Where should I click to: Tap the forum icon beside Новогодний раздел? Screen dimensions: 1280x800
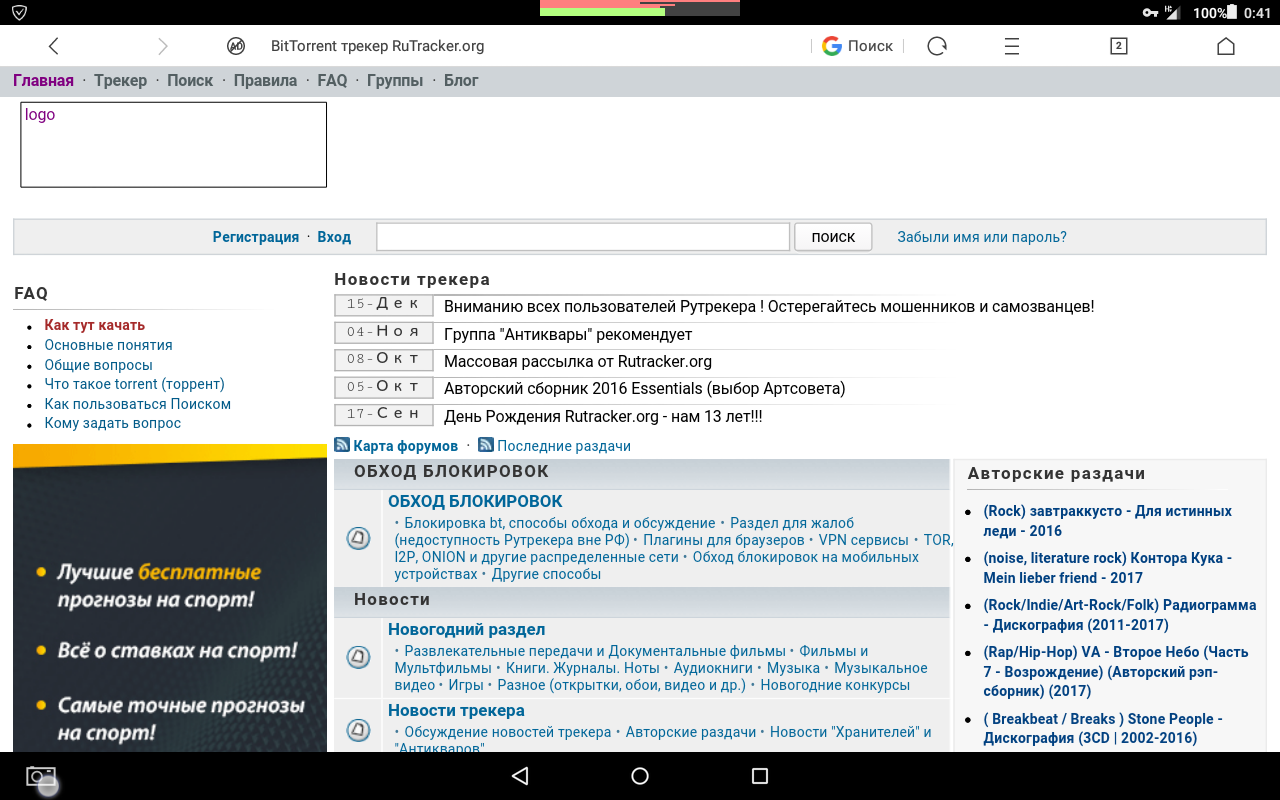coord(358,657)
